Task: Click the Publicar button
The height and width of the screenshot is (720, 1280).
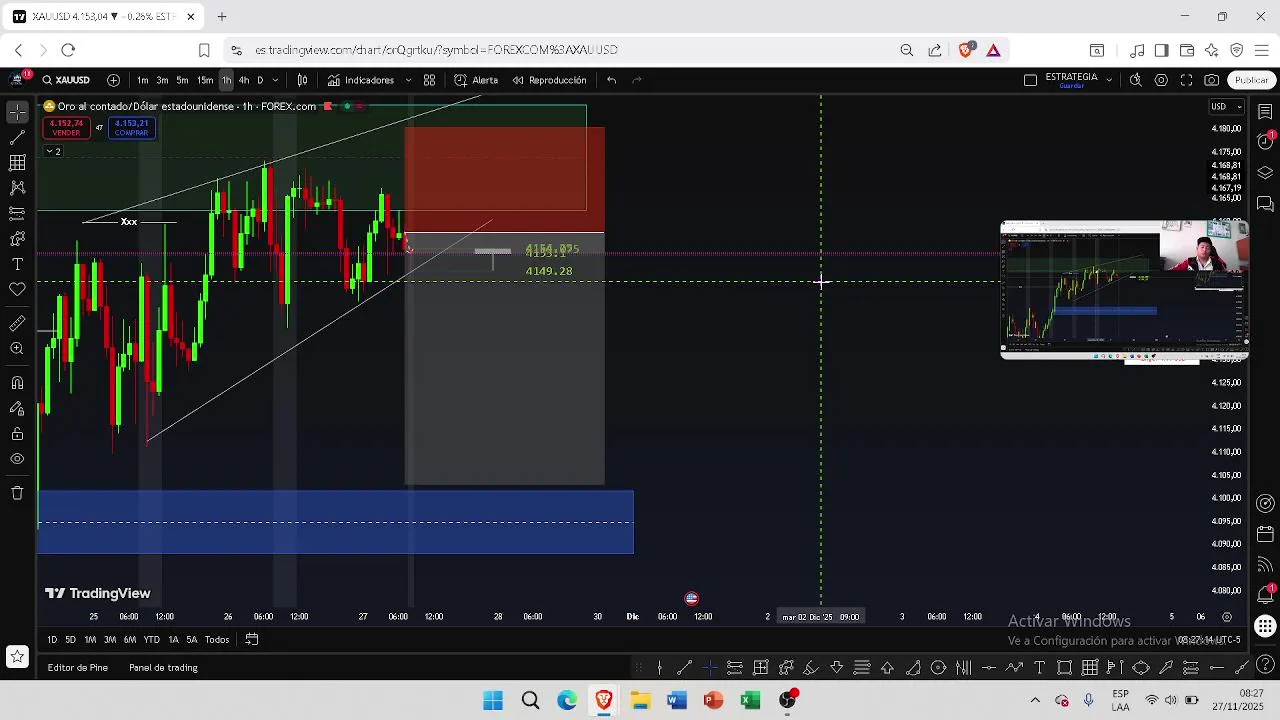Action: pyautogui.click(x=1251, y=80)
